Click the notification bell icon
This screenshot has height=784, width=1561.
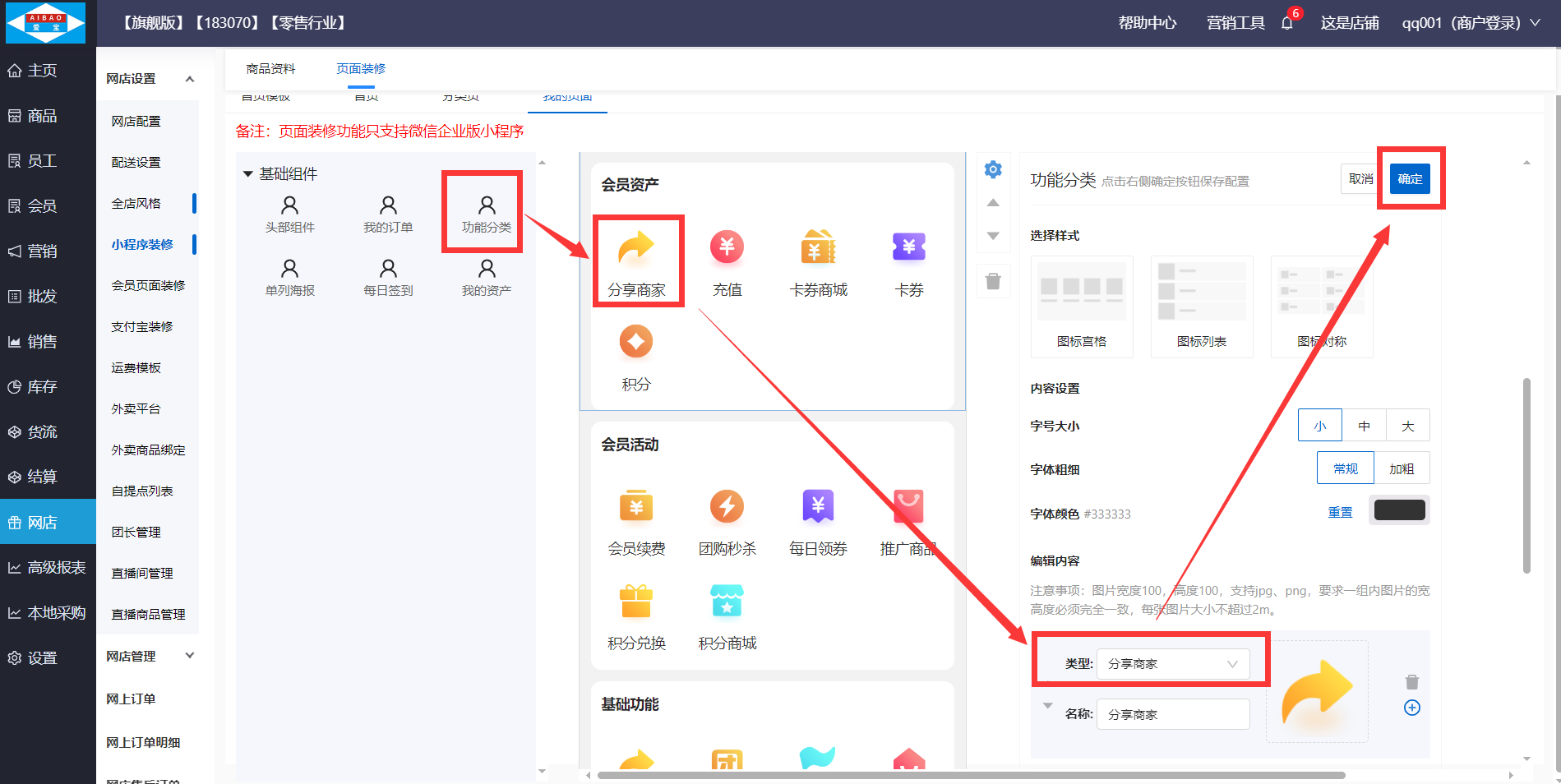[1286, 23]
